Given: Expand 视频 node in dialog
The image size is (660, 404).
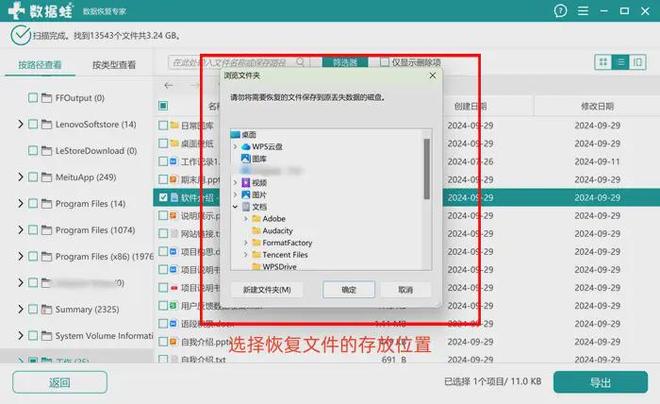Looking at the screenshot, I should [235, 183].
